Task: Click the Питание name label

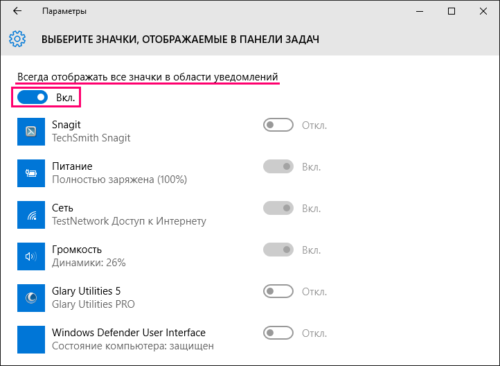Action: (x=72, y=166)
